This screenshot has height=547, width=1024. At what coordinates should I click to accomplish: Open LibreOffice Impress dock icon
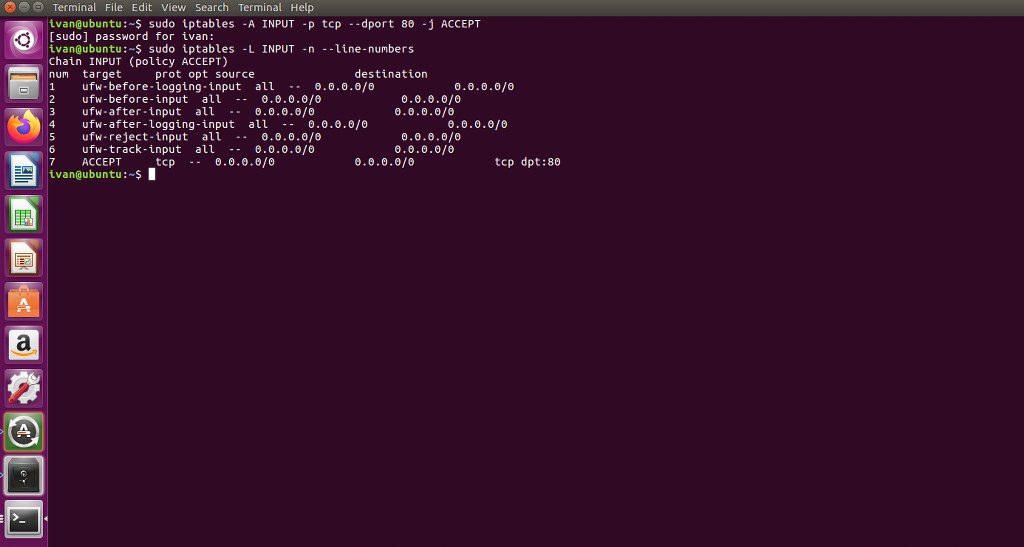[24, 258]
